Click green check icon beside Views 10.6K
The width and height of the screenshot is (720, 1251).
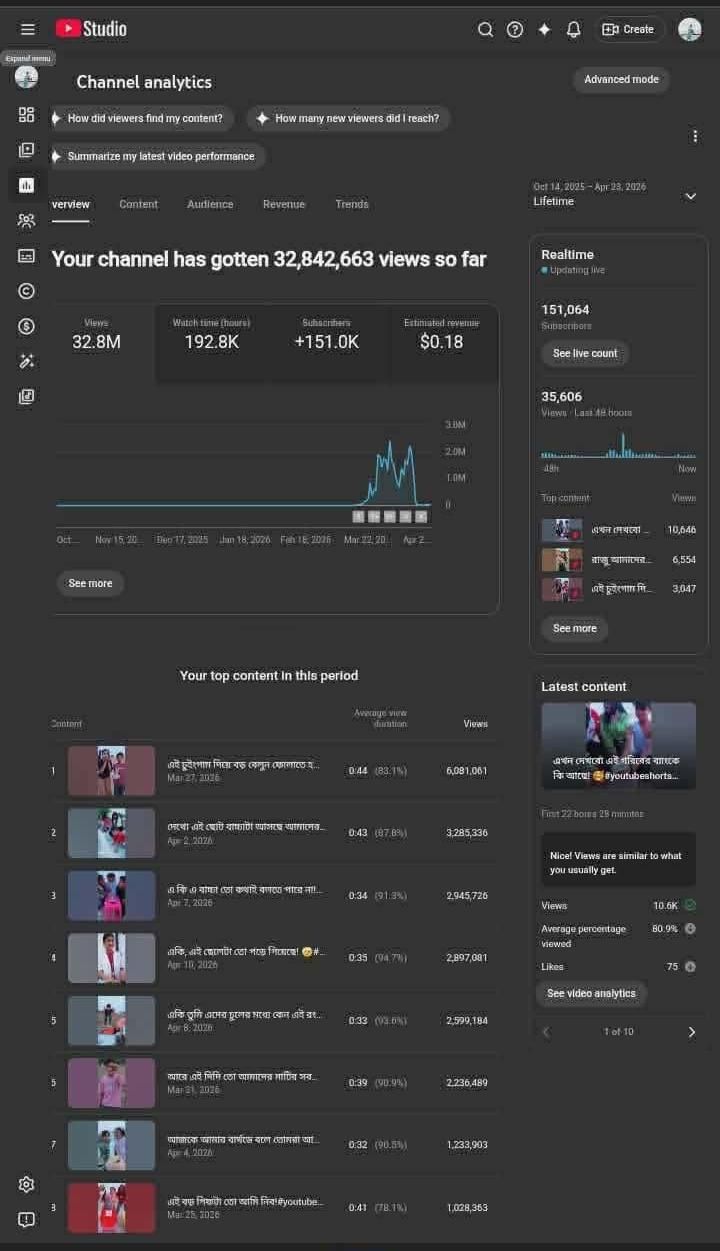pyautogui.click(x=690, y=905)
